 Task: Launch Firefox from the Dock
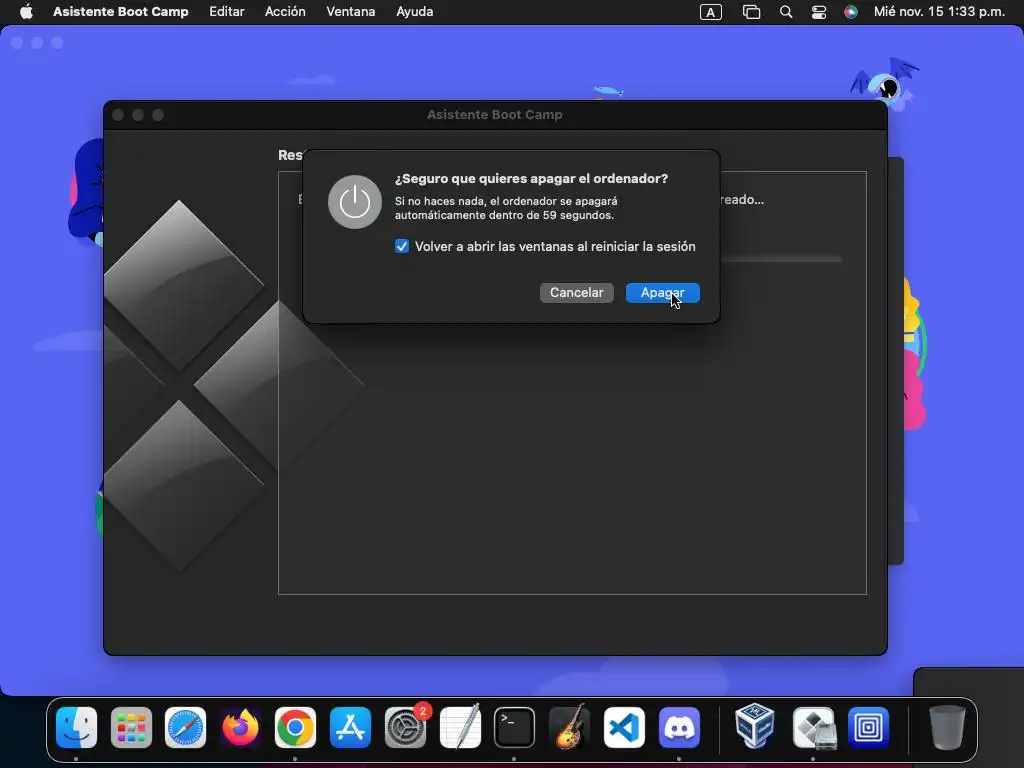tap(240, 727)
